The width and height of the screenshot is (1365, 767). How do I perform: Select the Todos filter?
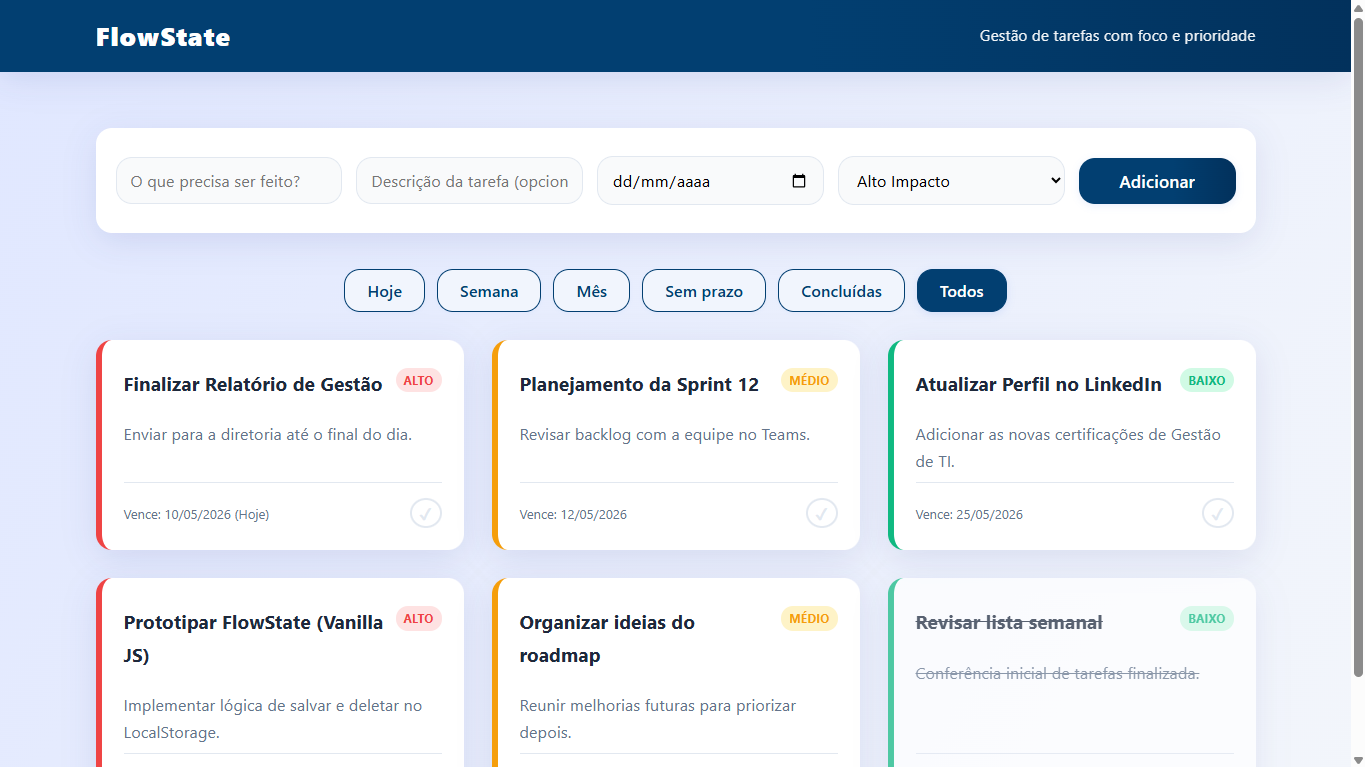click(x=962, y=291)
